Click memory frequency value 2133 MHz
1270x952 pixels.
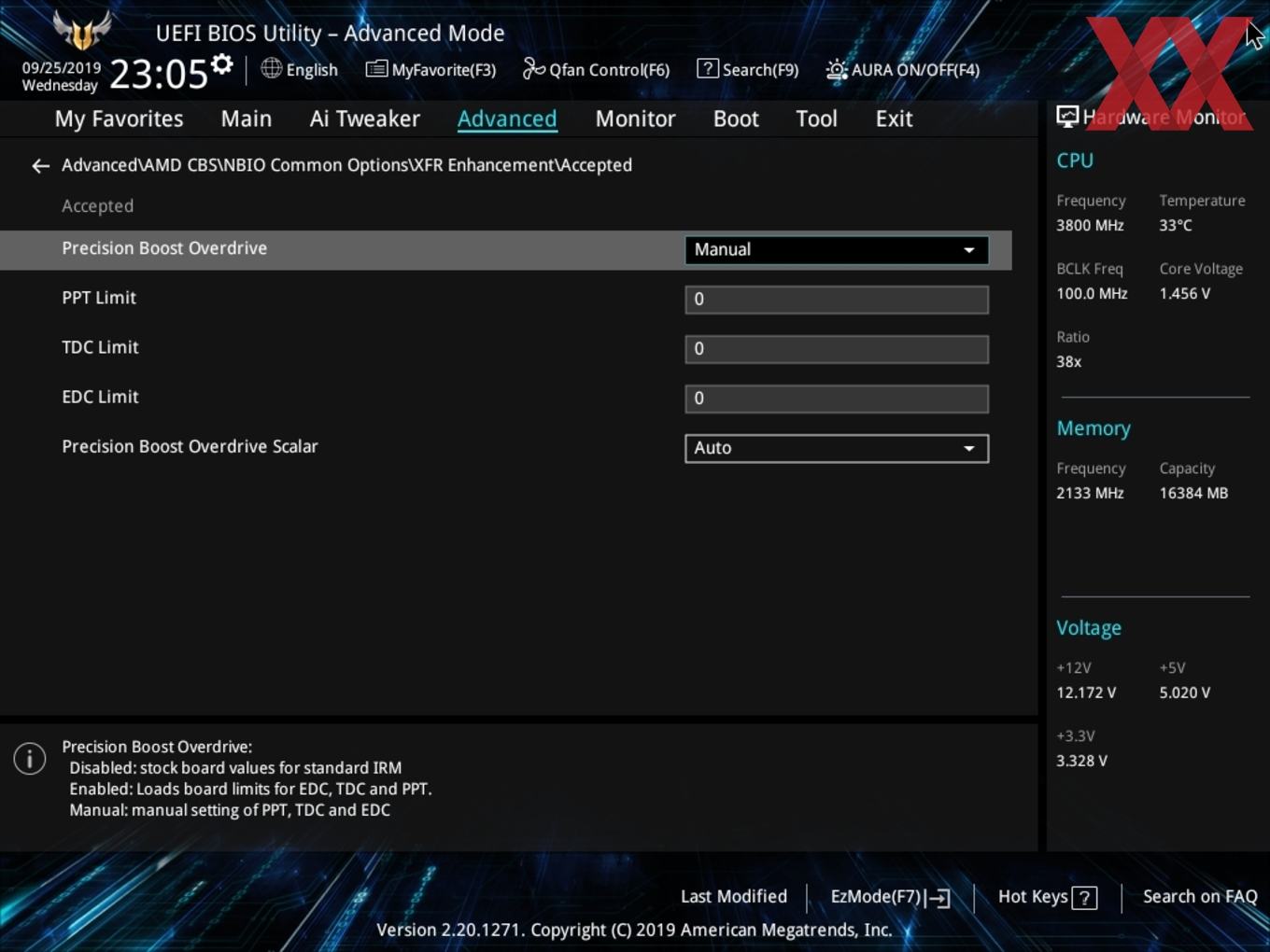(1090, 494)
